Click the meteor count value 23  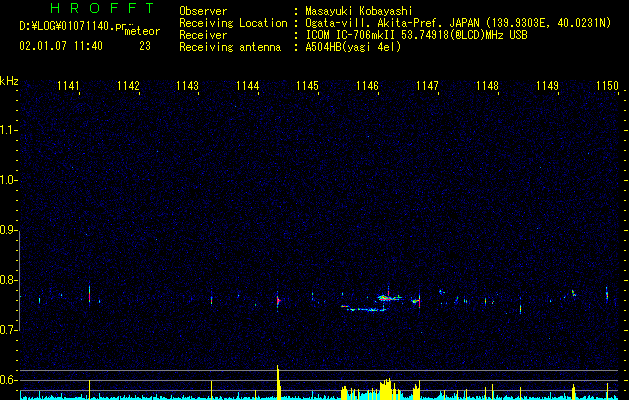[145, 46]
